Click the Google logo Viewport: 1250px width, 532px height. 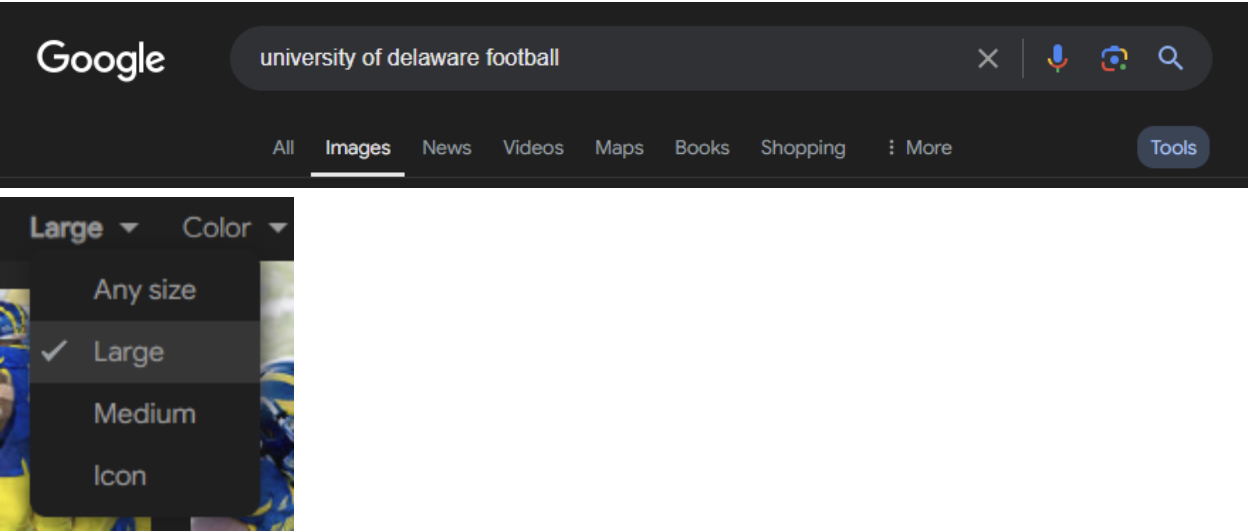(101, 59)
